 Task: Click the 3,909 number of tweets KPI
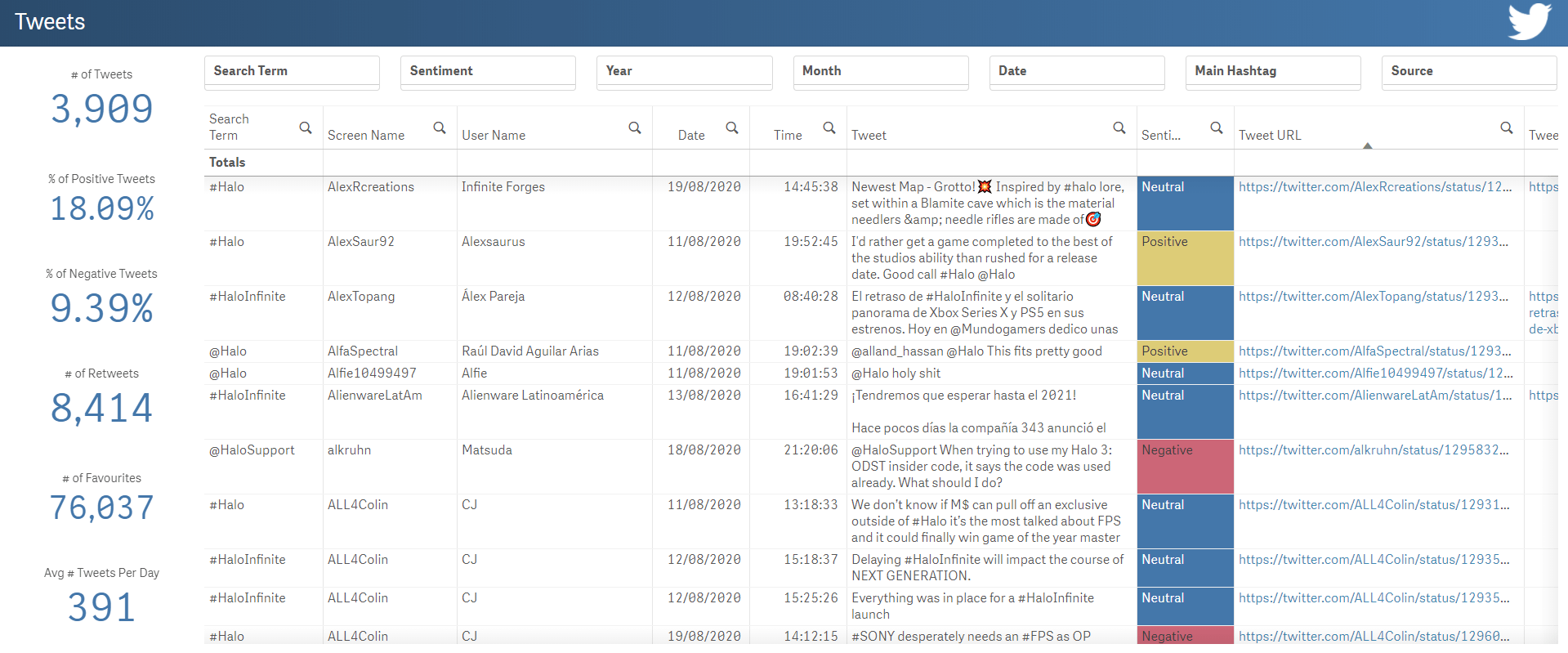102,109
